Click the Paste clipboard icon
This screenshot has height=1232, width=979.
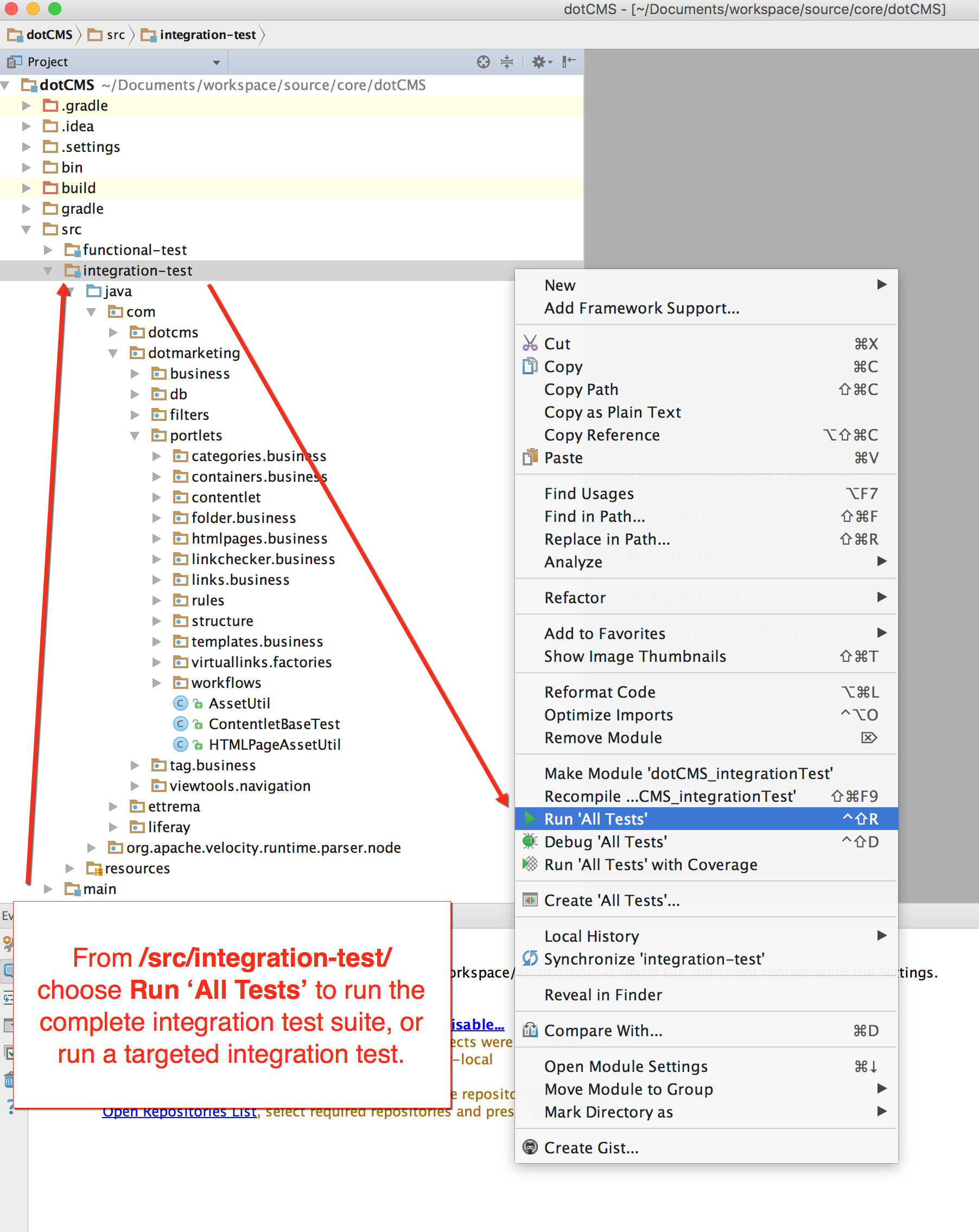coord(530,457)
